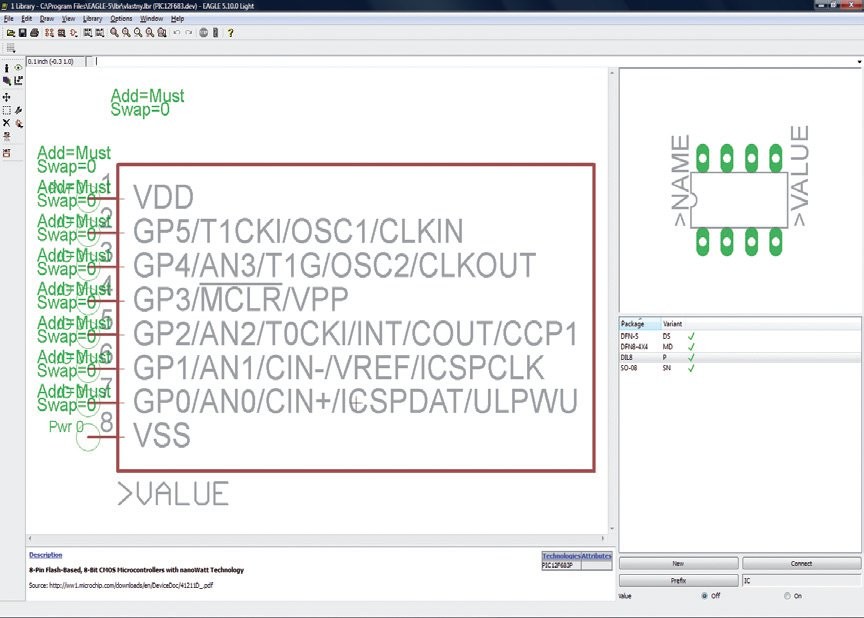The height and width of the screenshot is (618, 864).
Task: Open the Edit menu
Action: coord(26,19)
